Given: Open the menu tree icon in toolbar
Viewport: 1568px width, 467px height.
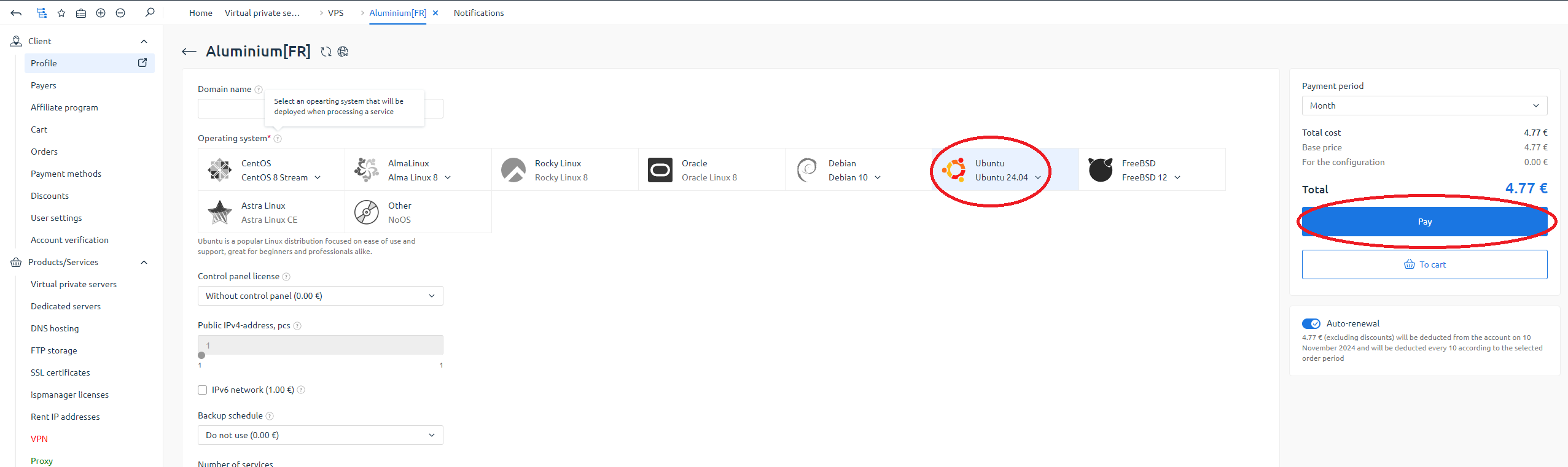Looking at the screenshot, I should pos(42,13).
